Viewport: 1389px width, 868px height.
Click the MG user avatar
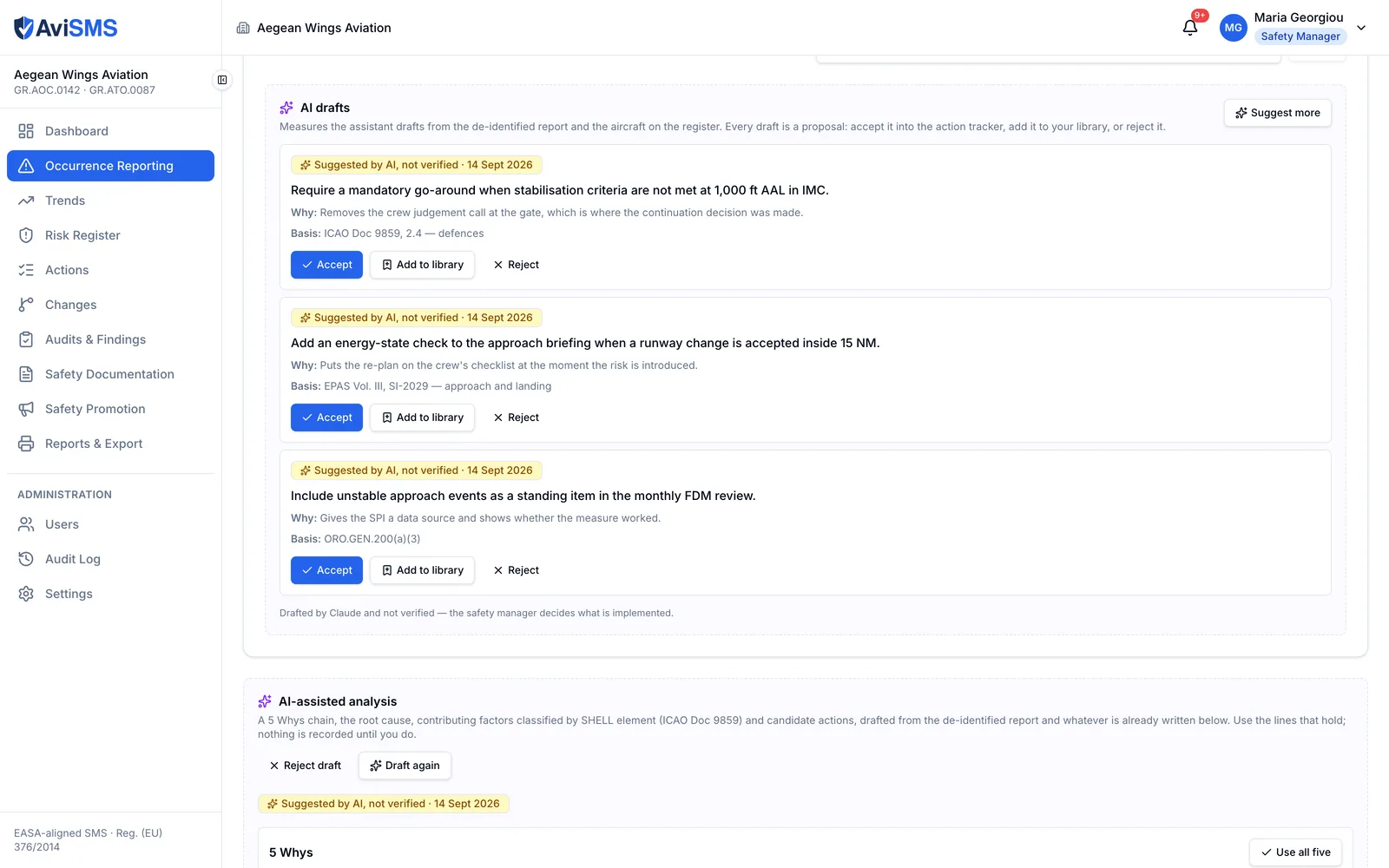[x=1234, y=28]
